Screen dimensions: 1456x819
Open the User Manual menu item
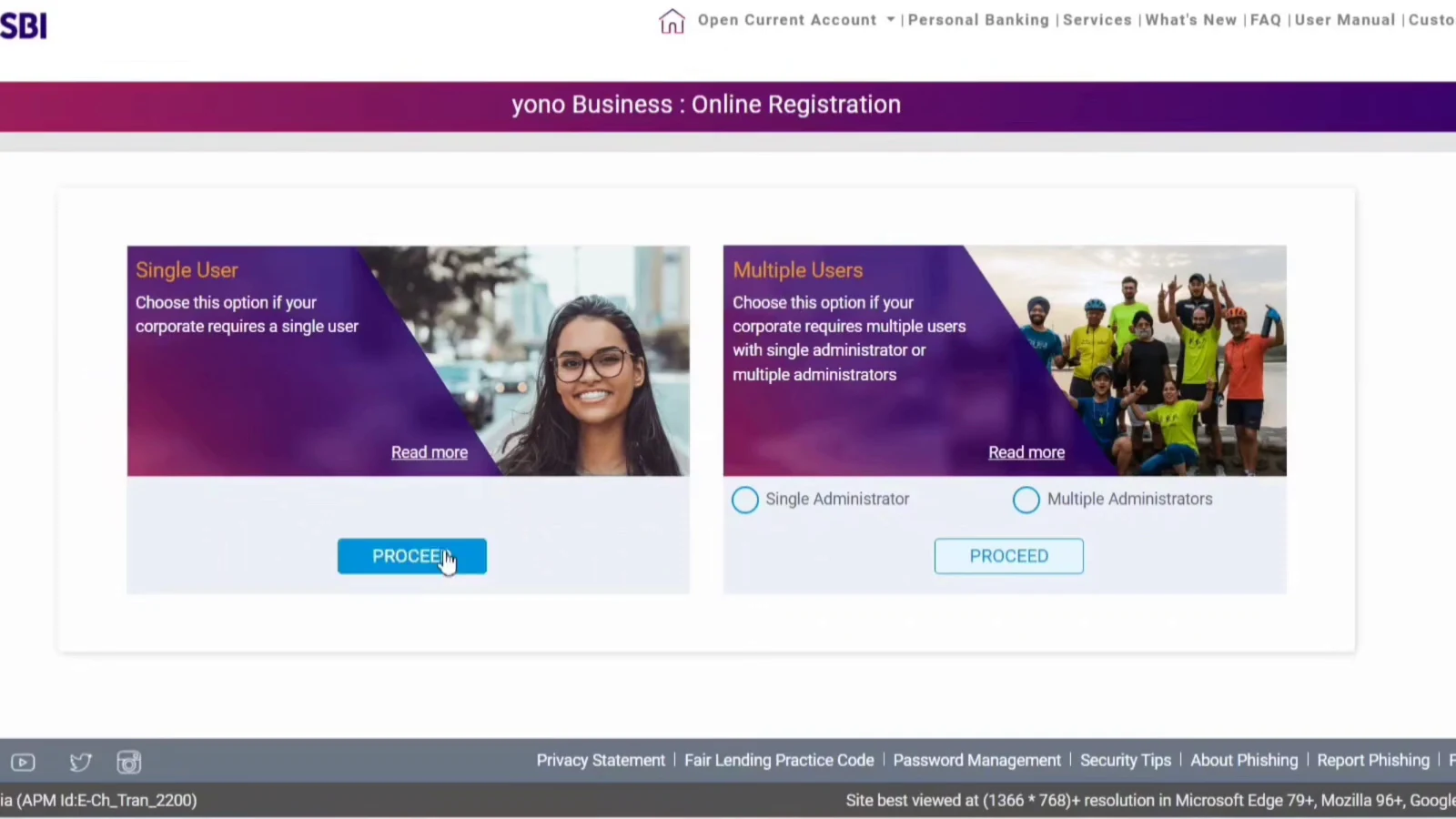click(x=1345, y=20)
